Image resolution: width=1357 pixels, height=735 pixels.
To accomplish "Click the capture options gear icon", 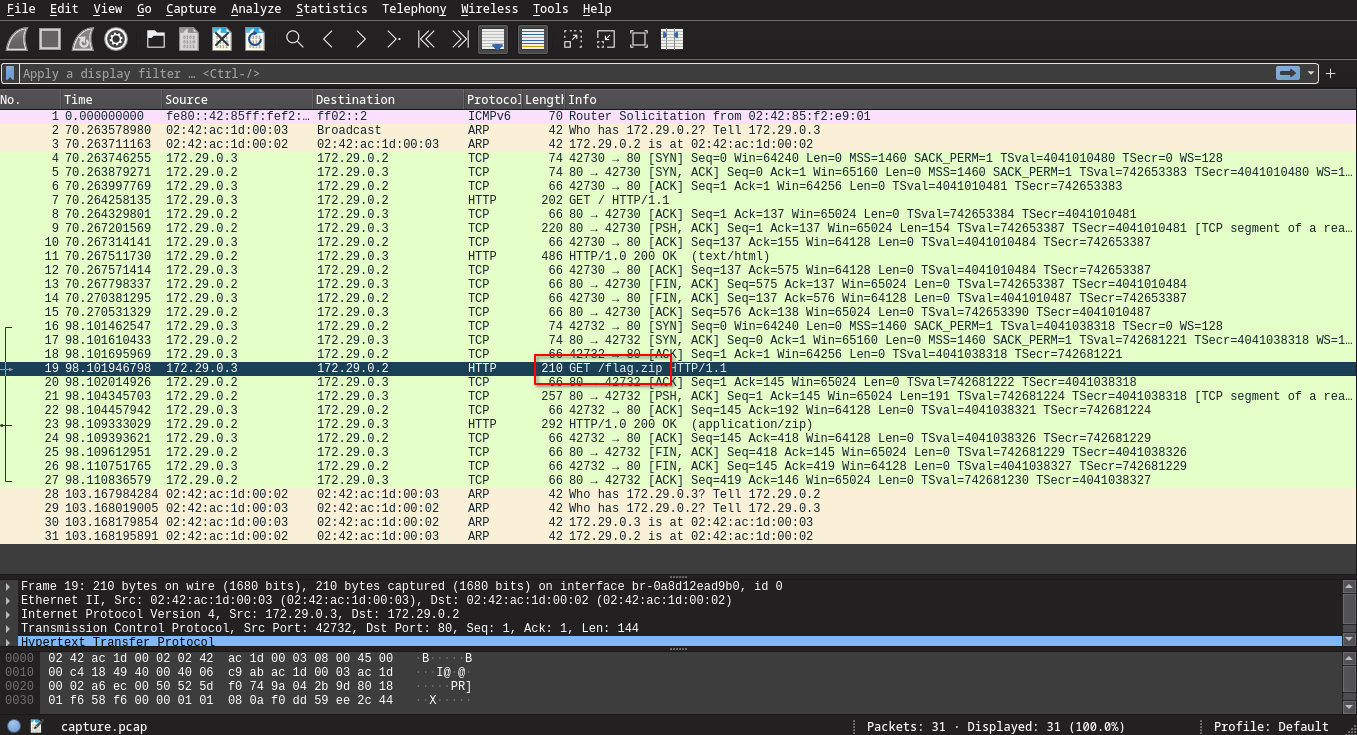I will pos(116,39).
